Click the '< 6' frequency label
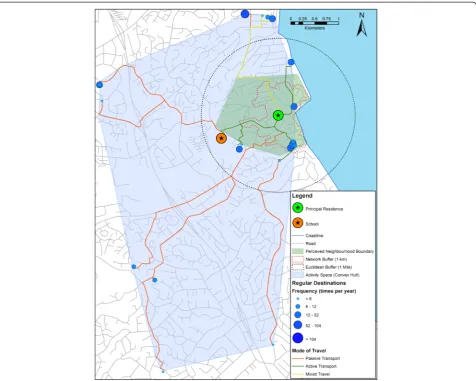 pos(309,299)
